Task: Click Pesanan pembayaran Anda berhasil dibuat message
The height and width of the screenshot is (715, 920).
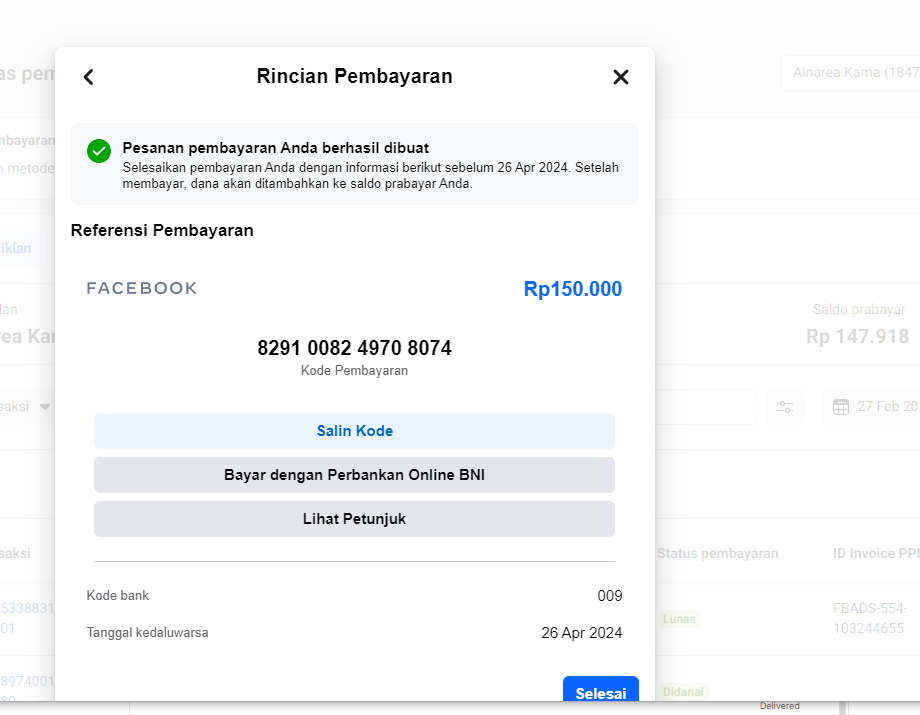Action: coord(276,148)
